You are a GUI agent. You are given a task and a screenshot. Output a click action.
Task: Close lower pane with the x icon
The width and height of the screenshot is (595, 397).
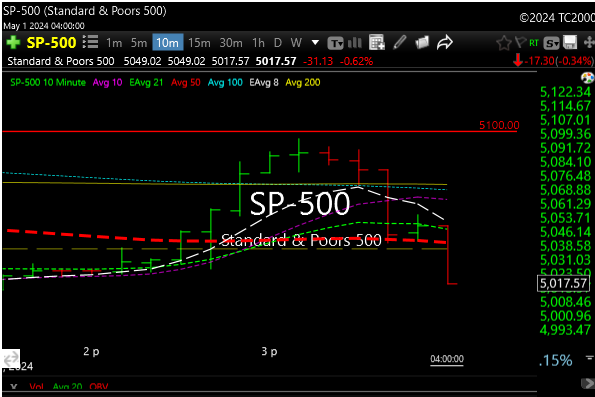click(x=14, y=387)
